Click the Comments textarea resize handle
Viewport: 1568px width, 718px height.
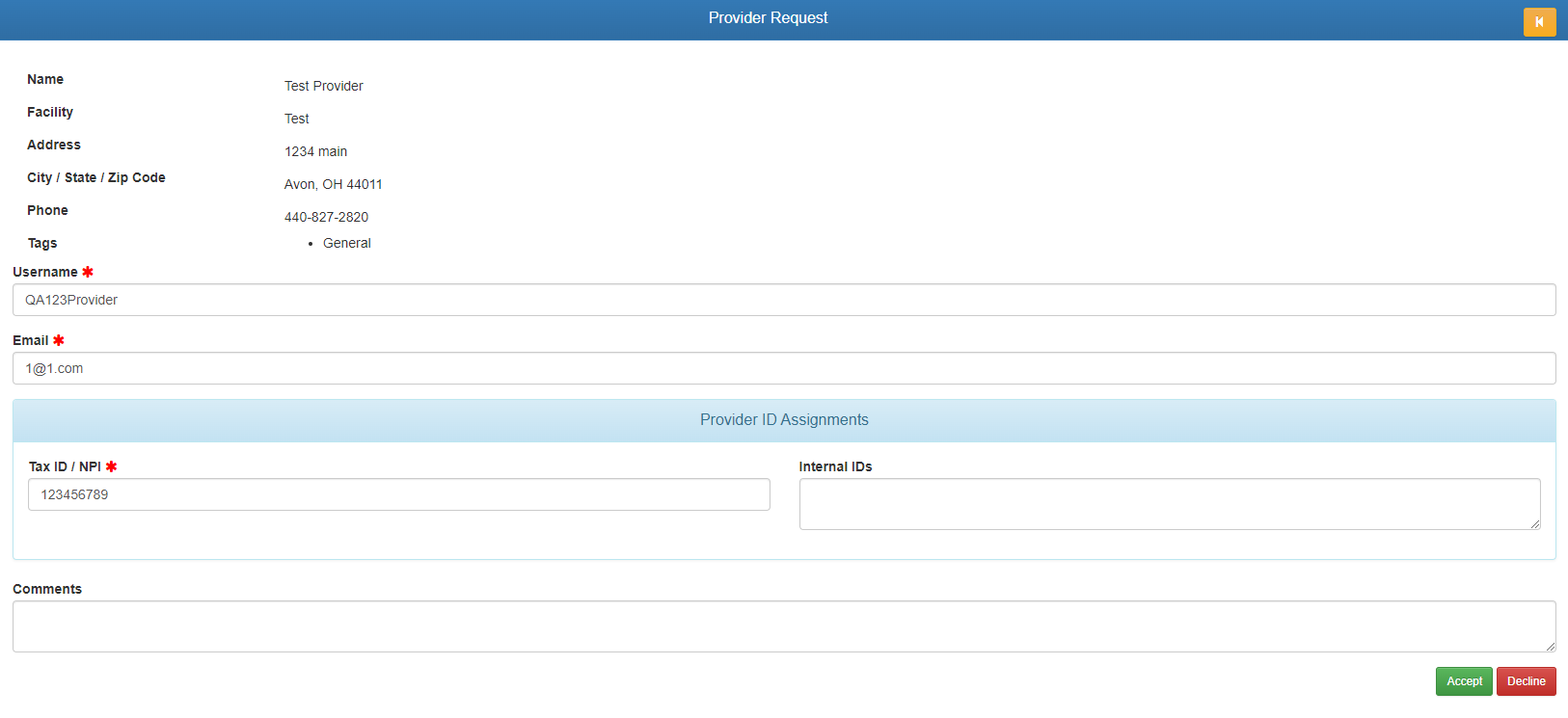(1550, 646)
